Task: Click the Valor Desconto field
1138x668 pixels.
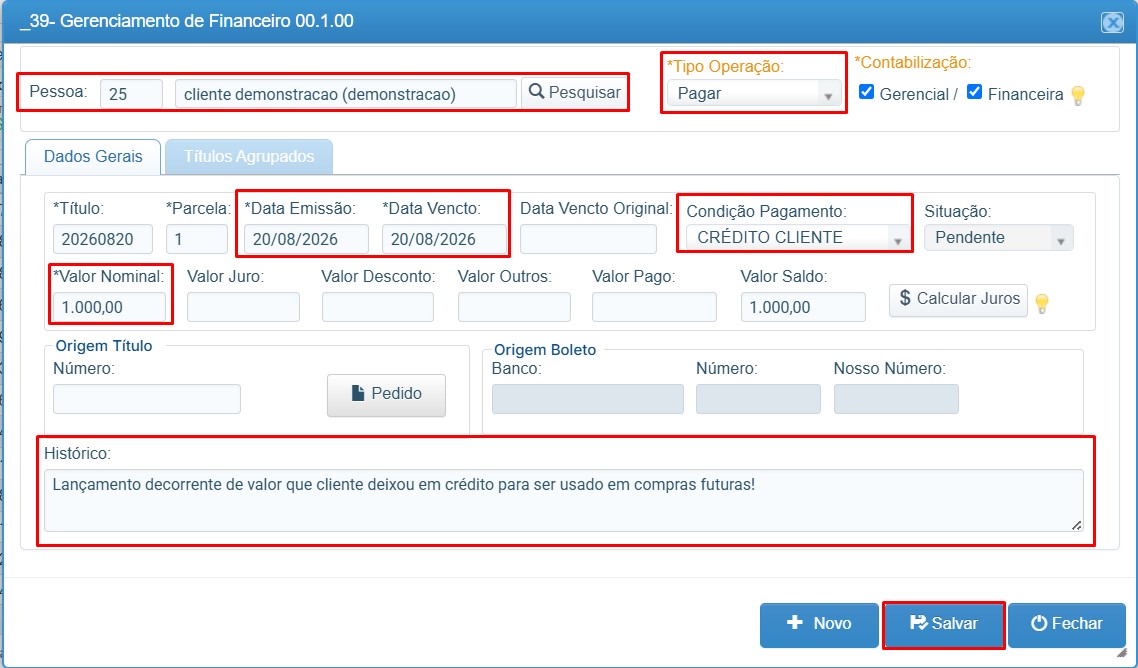Action: (378, 307)
